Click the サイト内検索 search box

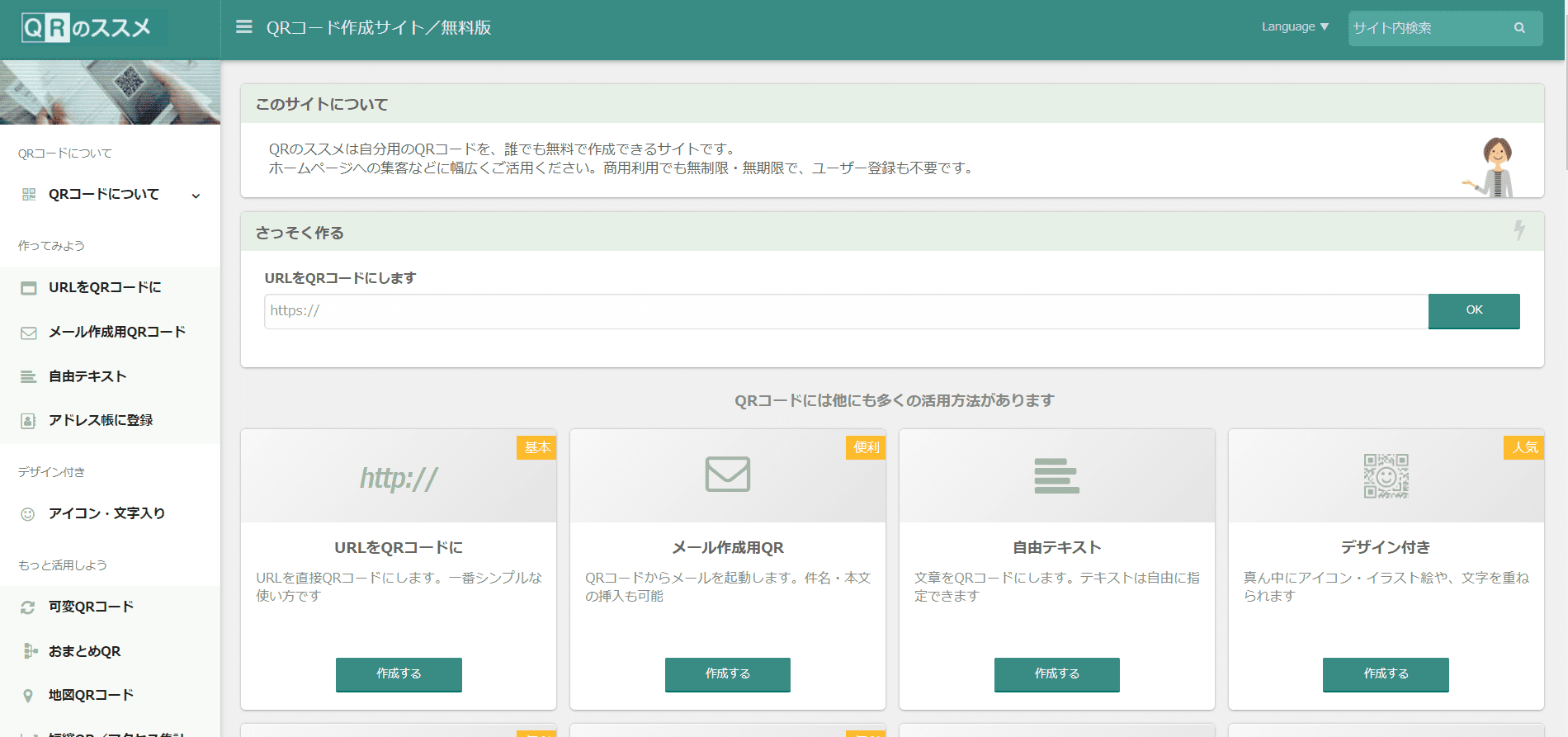coord(1428,28)
